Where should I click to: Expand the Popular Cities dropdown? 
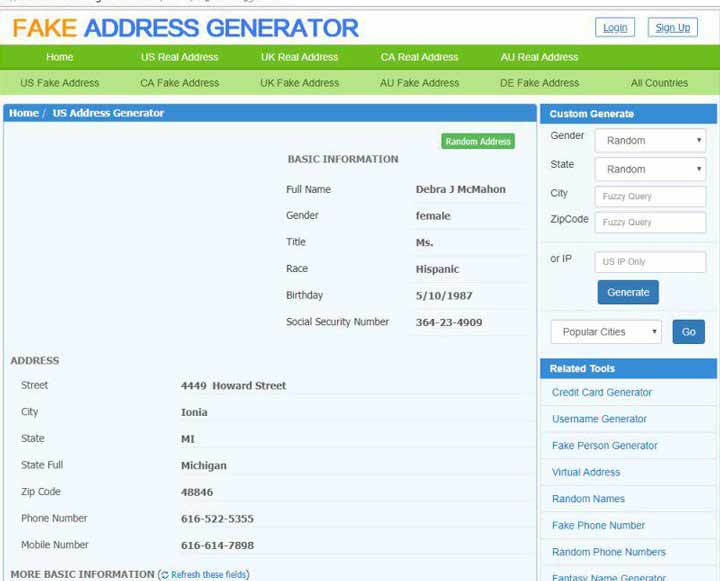point(606,332)
